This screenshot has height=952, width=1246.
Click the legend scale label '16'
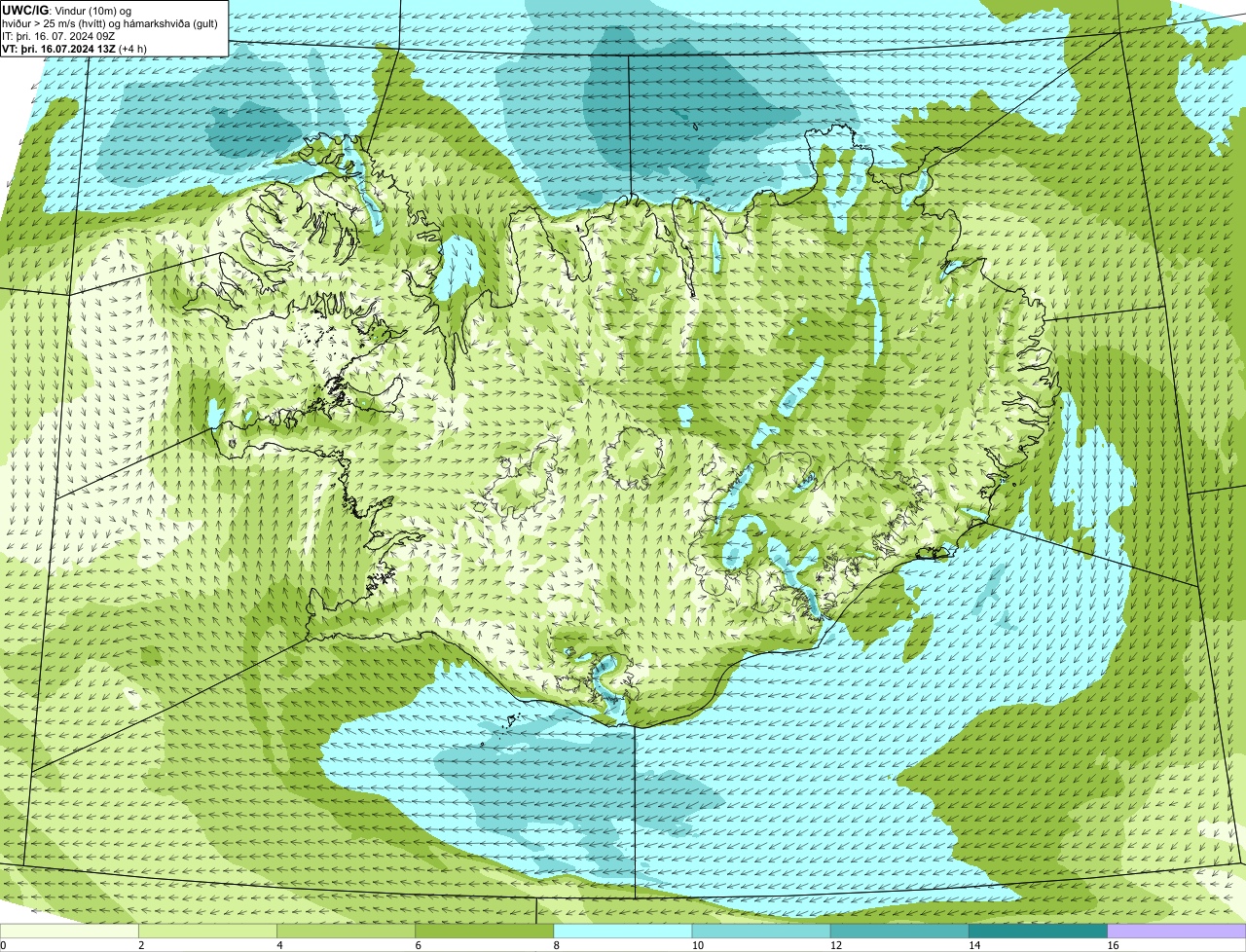1113,945
